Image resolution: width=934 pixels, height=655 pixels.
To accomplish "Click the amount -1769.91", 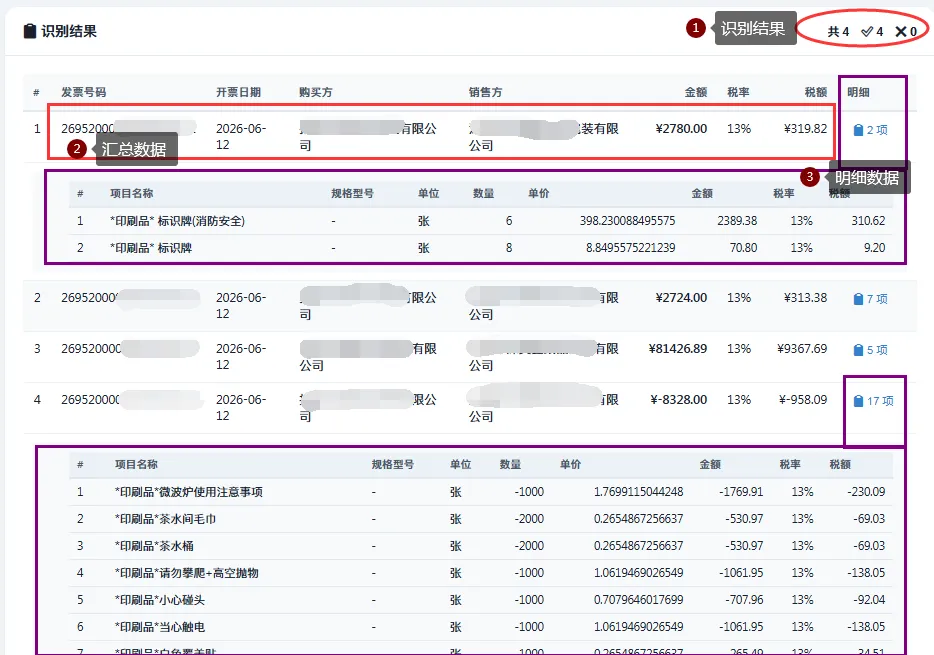I will click(x=741, y=492).
